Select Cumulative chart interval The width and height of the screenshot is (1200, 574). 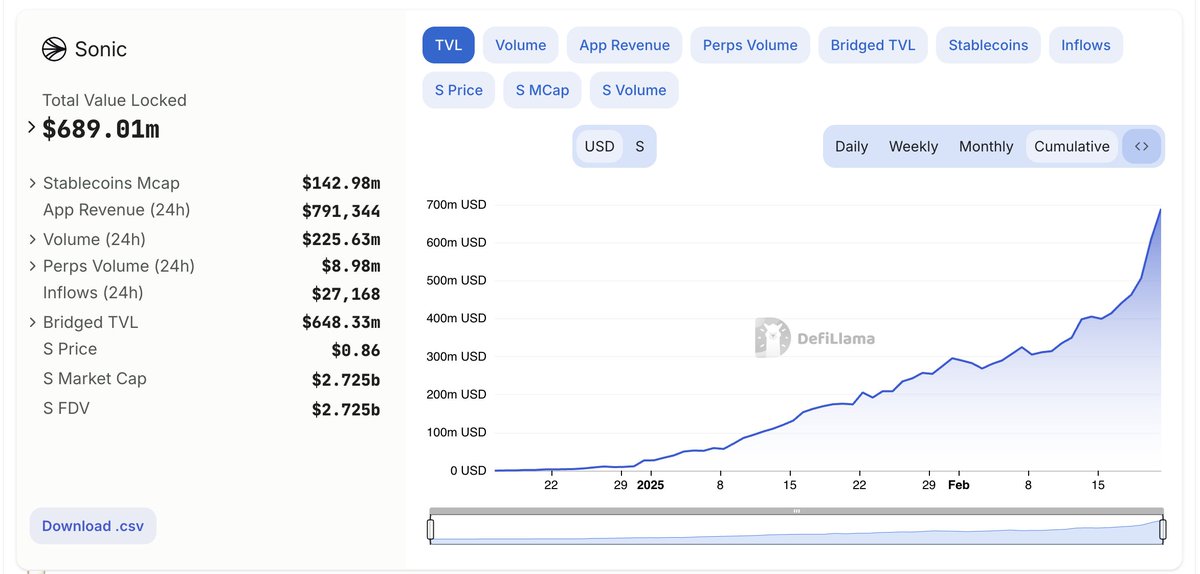point(1072,146)
